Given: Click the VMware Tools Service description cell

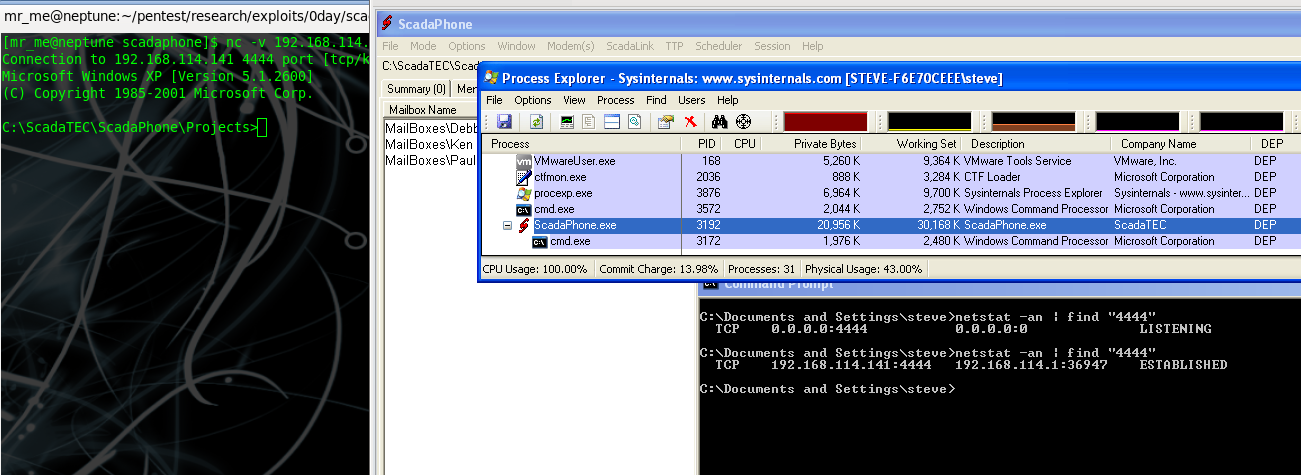Looking at the screenshot, I should pos(1018,161).
